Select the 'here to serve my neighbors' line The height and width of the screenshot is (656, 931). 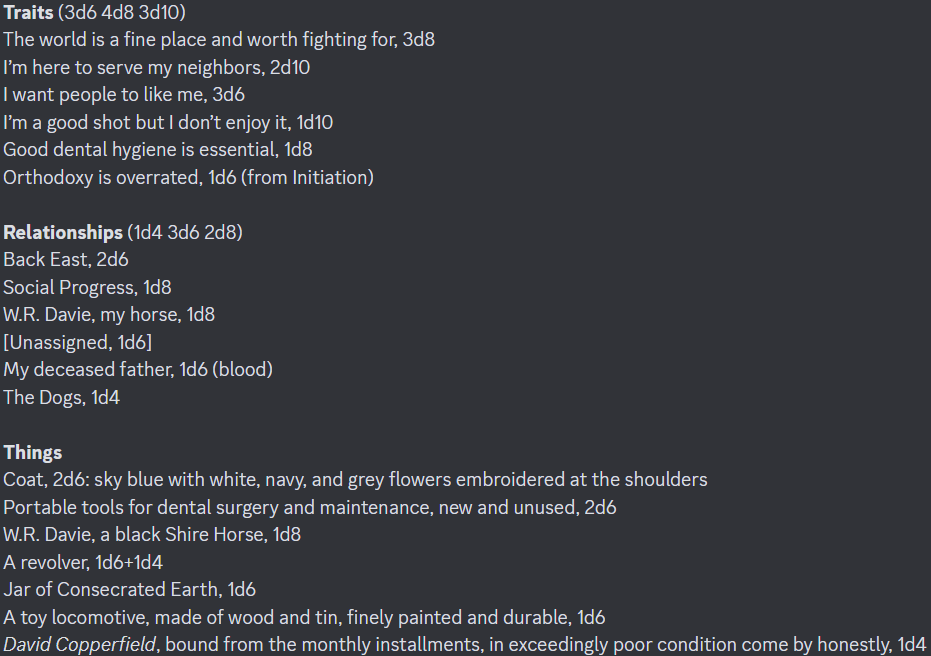point(157,67)
